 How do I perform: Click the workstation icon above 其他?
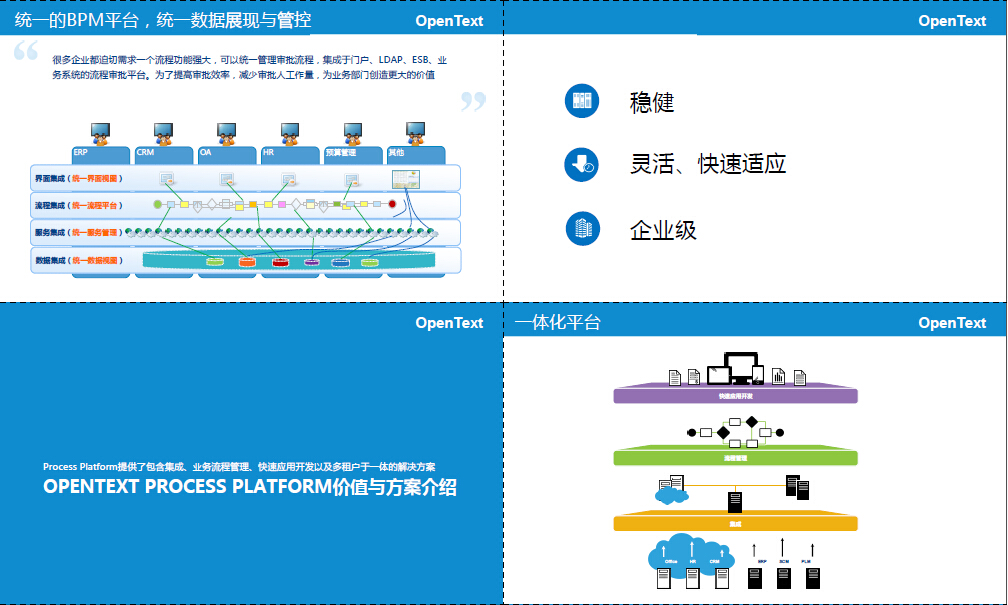[x=415, y=133]
